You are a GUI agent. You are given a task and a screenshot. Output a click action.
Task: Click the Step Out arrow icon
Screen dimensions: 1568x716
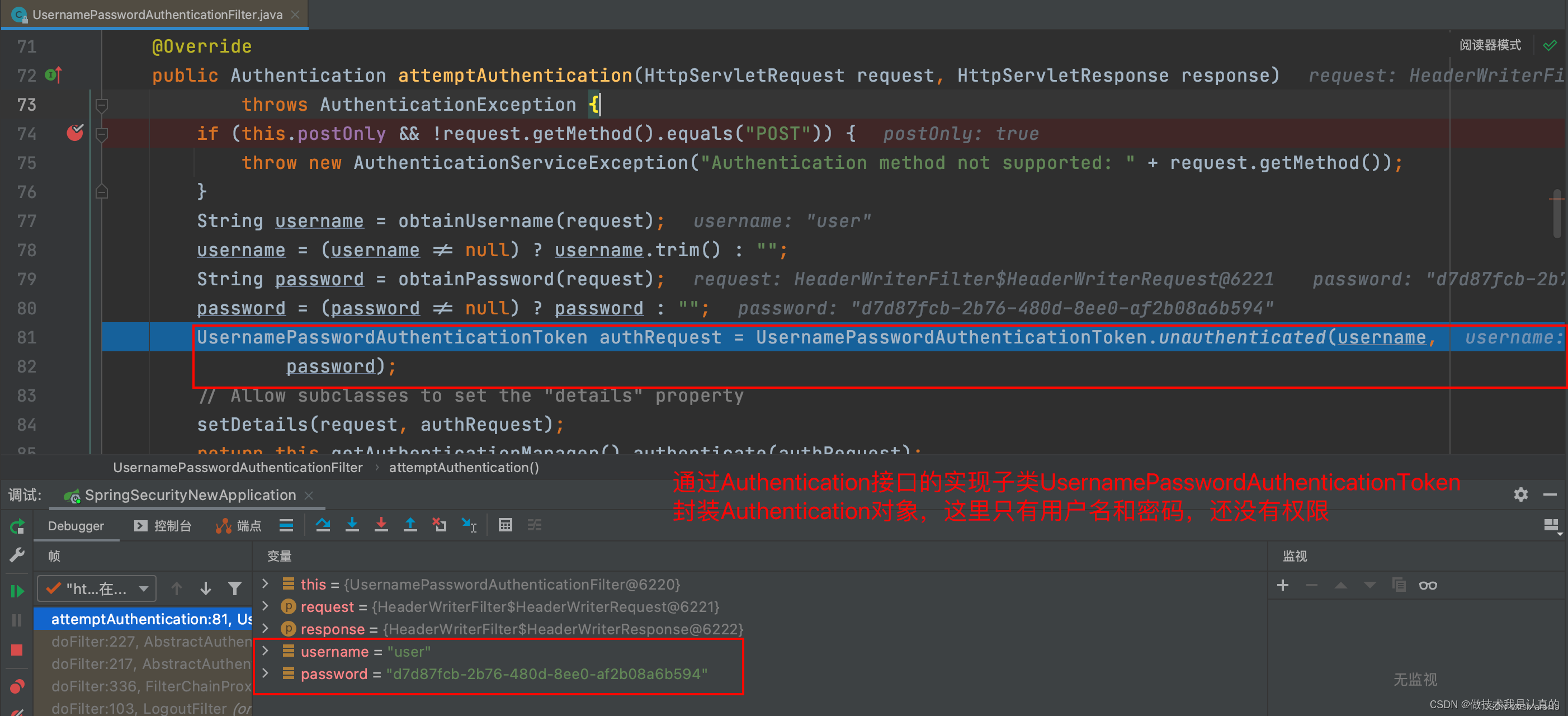click(x=410, y=525)
